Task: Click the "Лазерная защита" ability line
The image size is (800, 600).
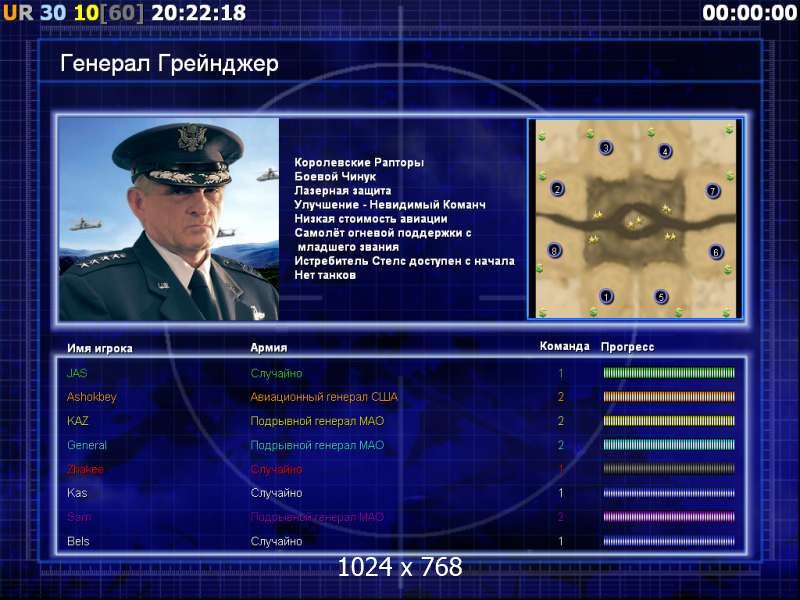Action: [x=343, y=191]
